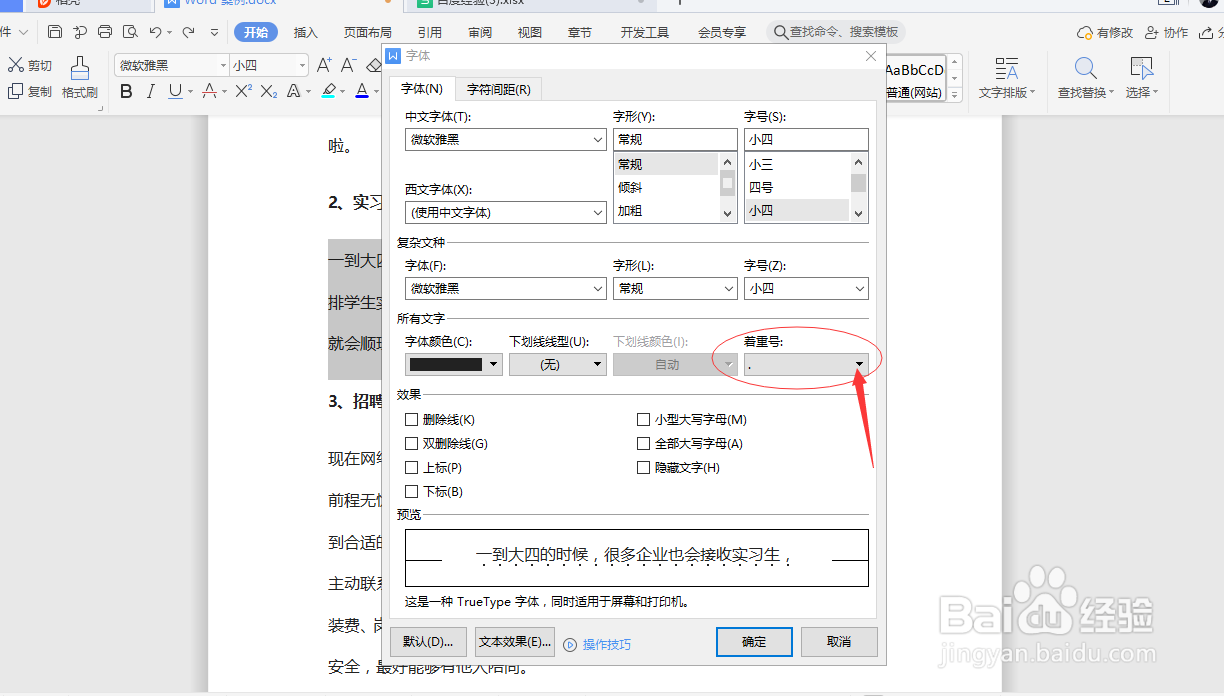
Task: Select the superscript icon
Action: [x=243, y=91]
